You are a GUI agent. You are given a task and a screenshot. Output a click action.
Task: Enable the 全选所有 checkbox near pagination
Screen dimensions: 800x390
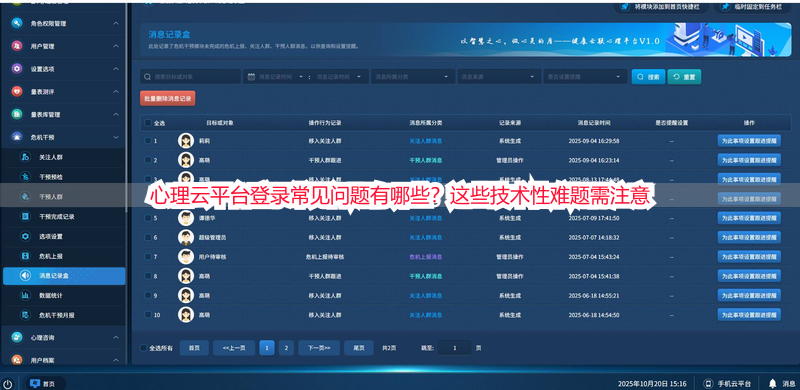point(144,348)
